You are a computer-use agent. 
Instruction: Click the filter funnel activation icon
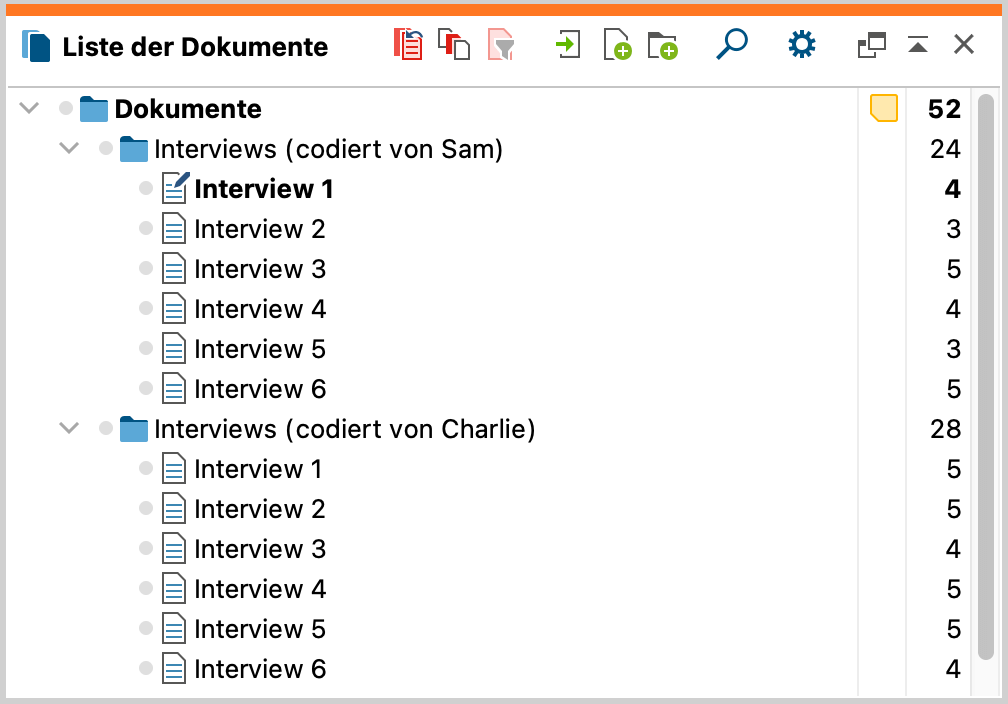500,46
